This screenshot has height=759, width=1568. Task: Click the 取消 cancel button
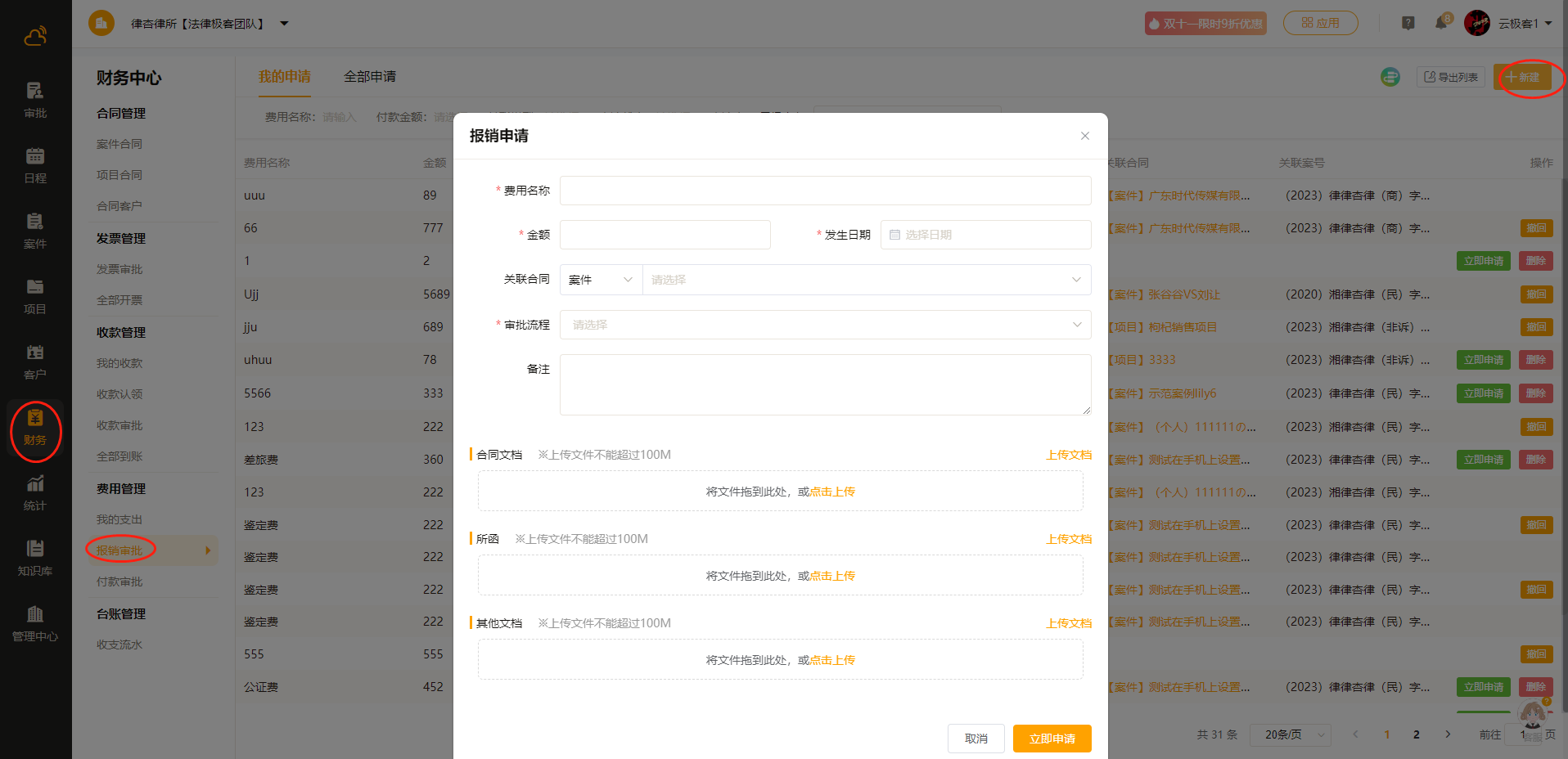pos(975,739)
